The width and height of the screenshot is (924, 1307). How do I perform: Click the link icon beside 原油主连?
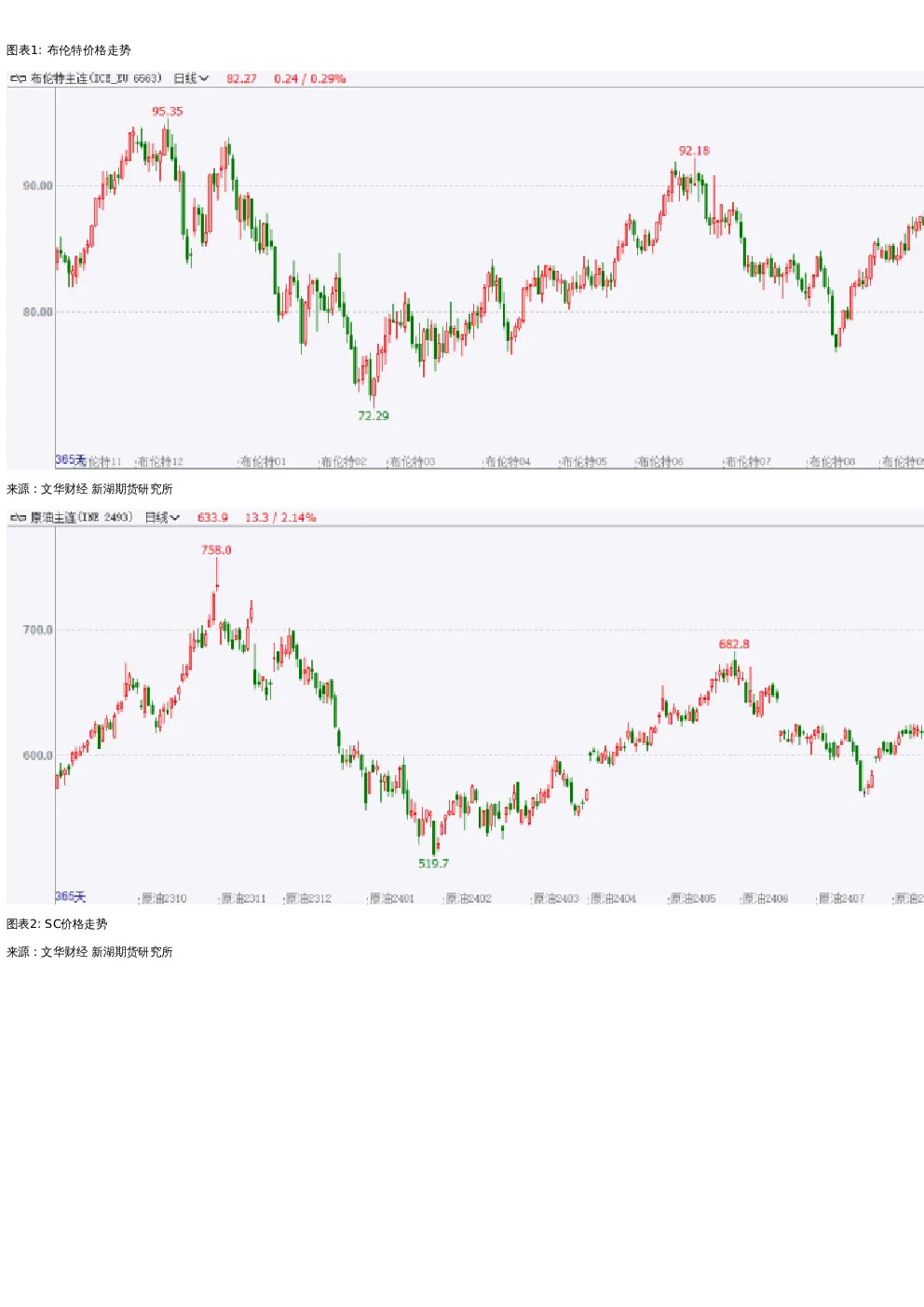(18, 518)
